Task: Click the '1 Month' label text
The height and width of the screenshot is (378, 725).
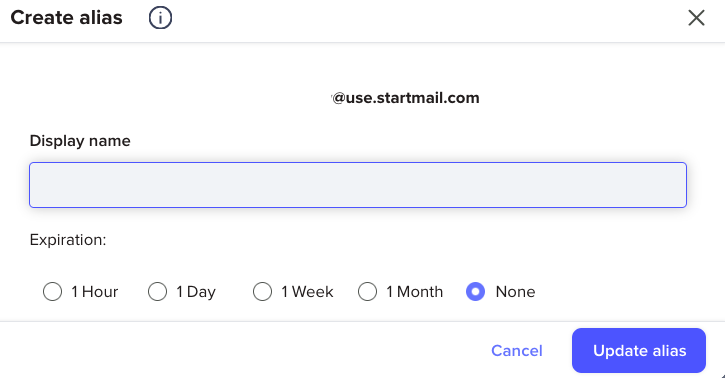Action: point(415,292)
